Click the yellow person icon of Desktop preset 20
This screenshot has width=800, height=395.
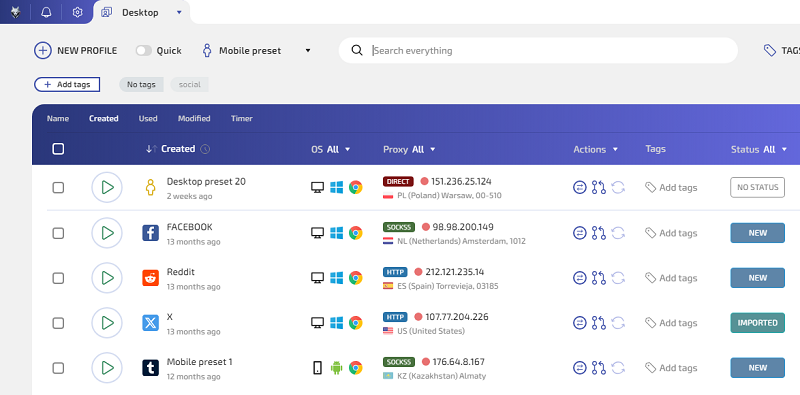click(150, 188)
